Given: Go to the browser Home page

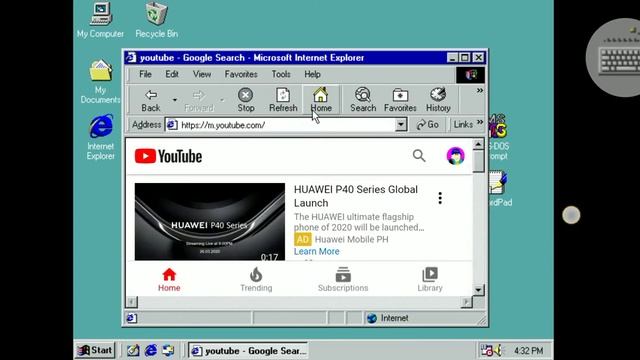Looking at the screenshot, I should tap(321, 100).
